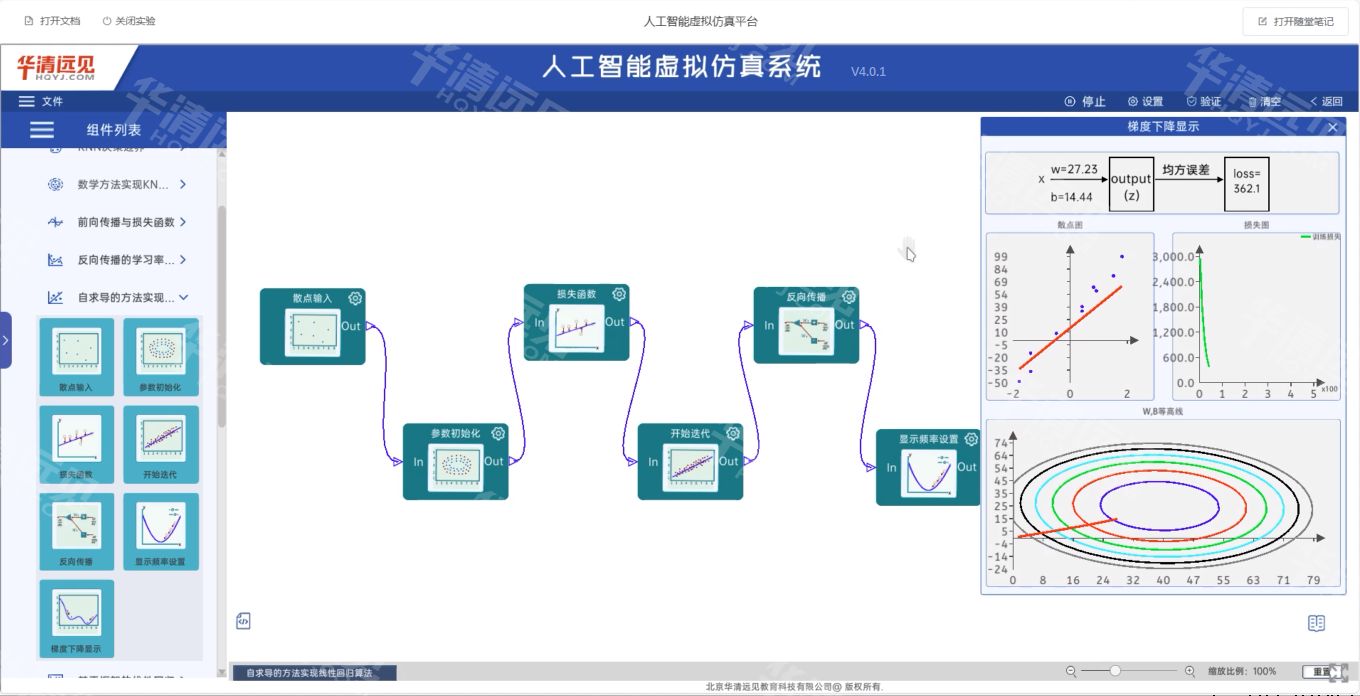
Task: Click the zoom scale slider handle
Action: pyautogui.click(x=1115, y=671)
